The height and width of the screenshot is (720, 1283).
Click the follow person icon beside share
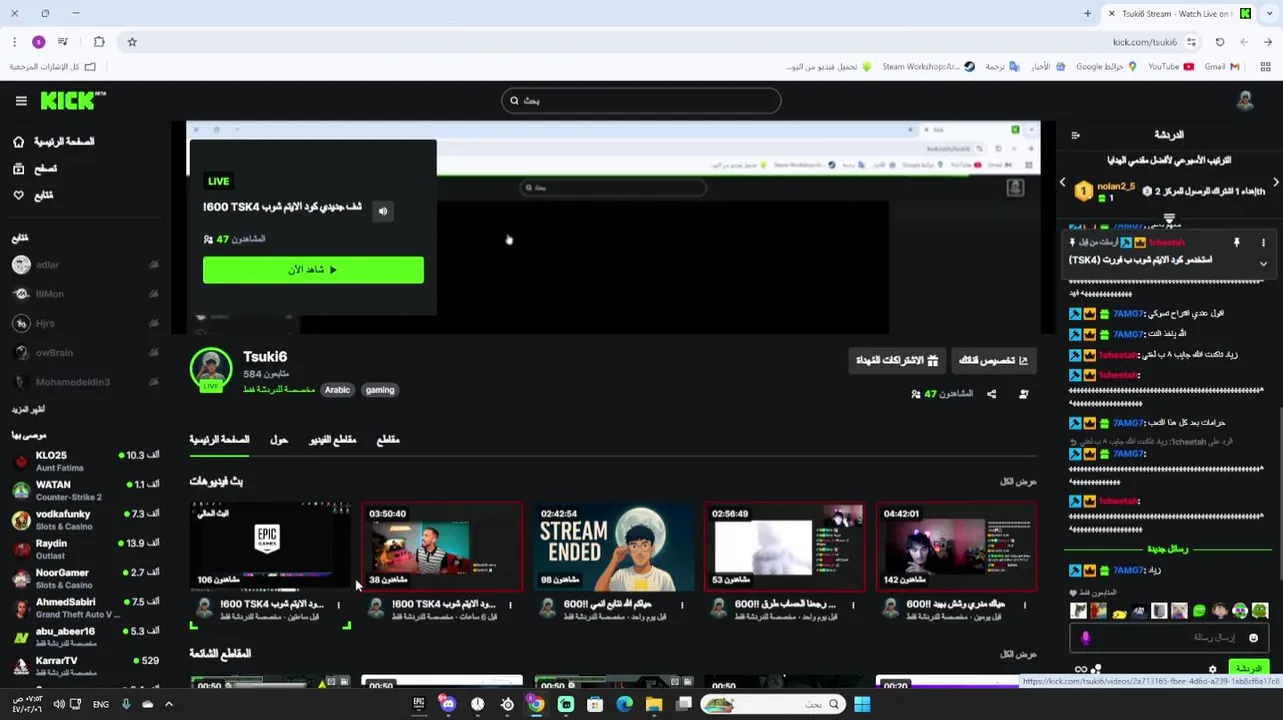coord(1023,394)
